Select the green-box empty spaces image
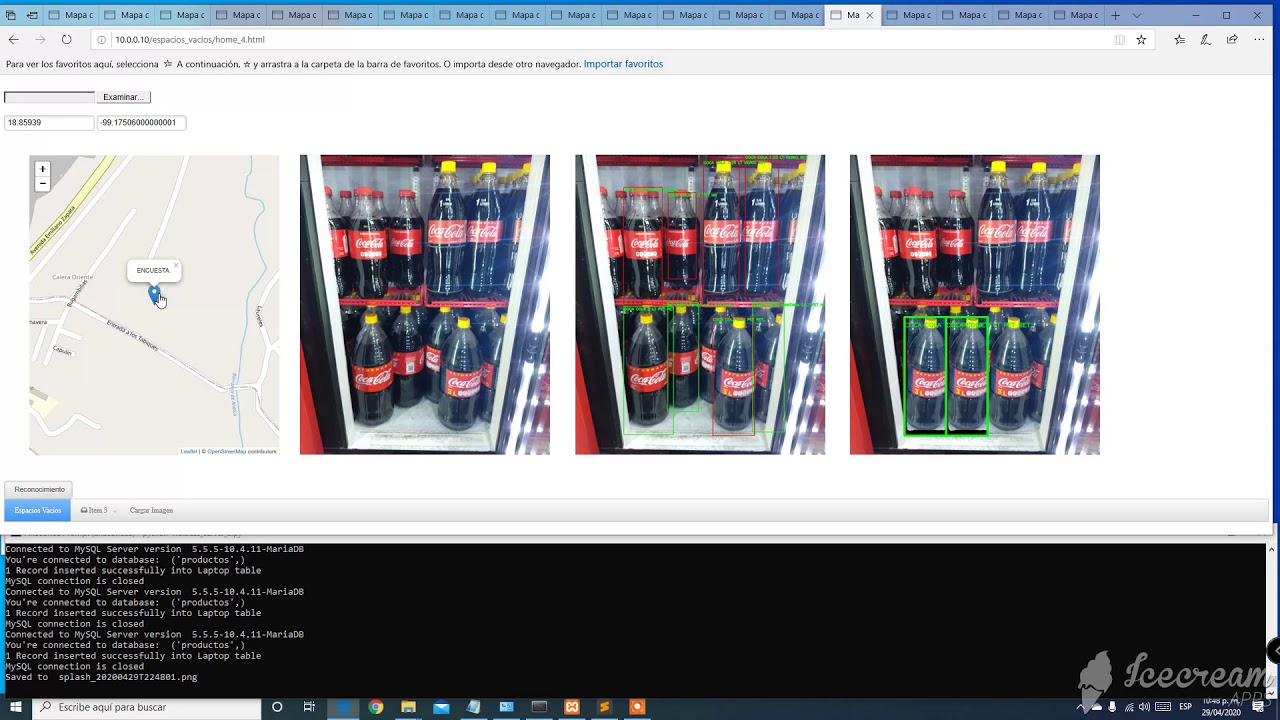Image resolution: width=1280 pixels, height=720 pixels. pyautogui.click(x=975, y=305)
